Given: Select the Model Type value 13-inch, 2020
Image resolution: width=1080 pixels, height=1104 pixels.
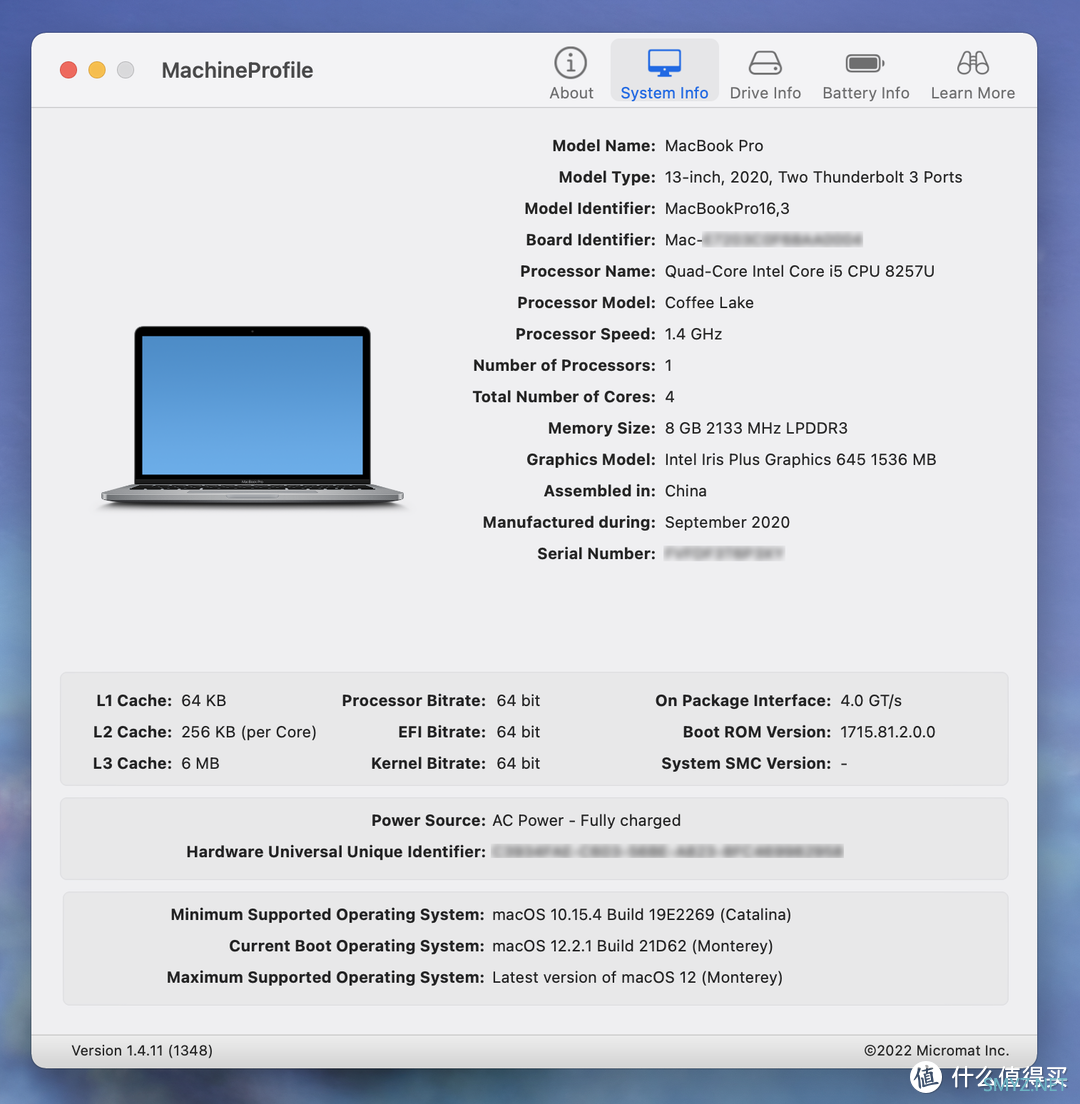Looking at the screenshot, I should [813, 177].
